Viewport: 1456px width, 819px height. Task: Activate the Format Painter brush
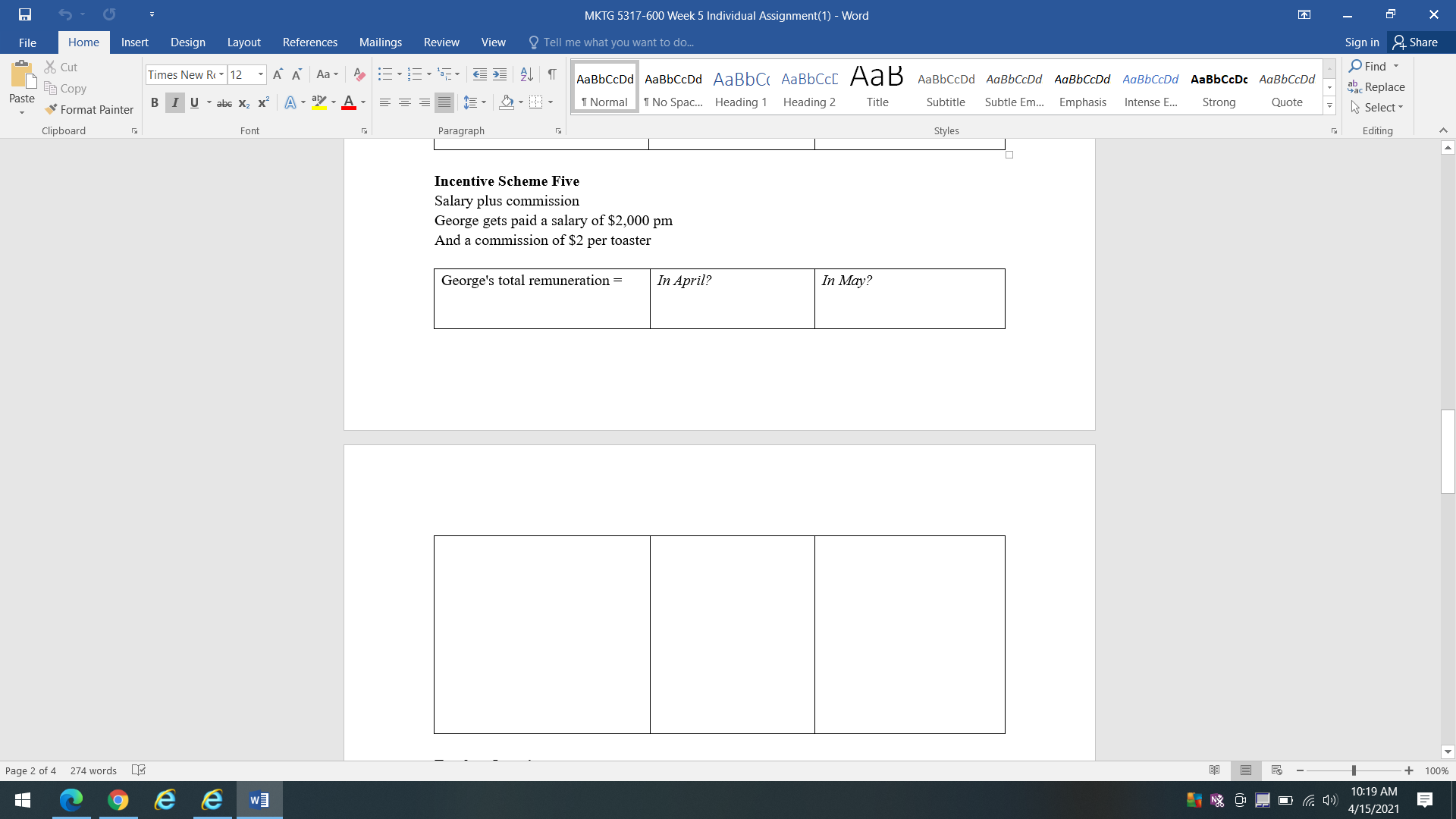point(89,109)
